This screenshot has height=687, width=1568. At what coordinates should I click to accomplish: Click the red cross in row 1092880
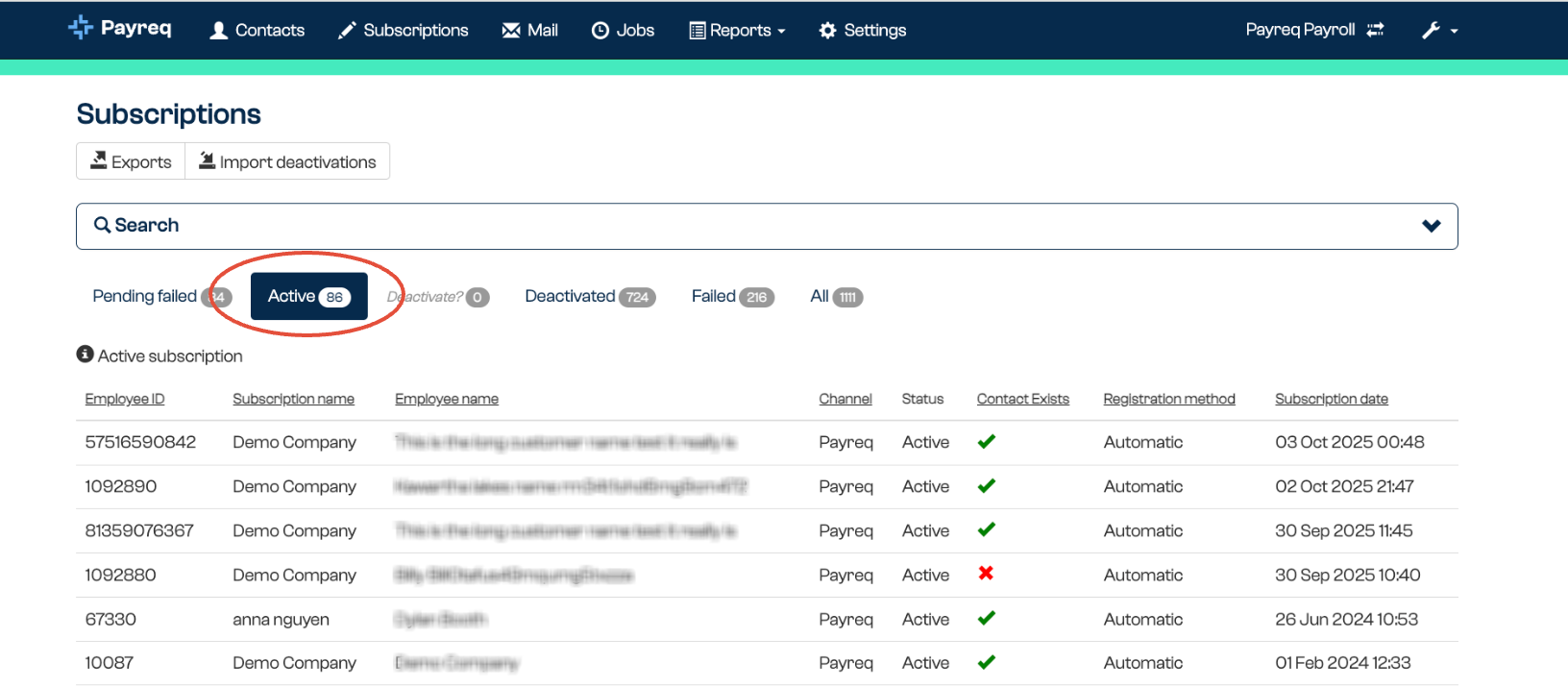click(x=986, y=574)
